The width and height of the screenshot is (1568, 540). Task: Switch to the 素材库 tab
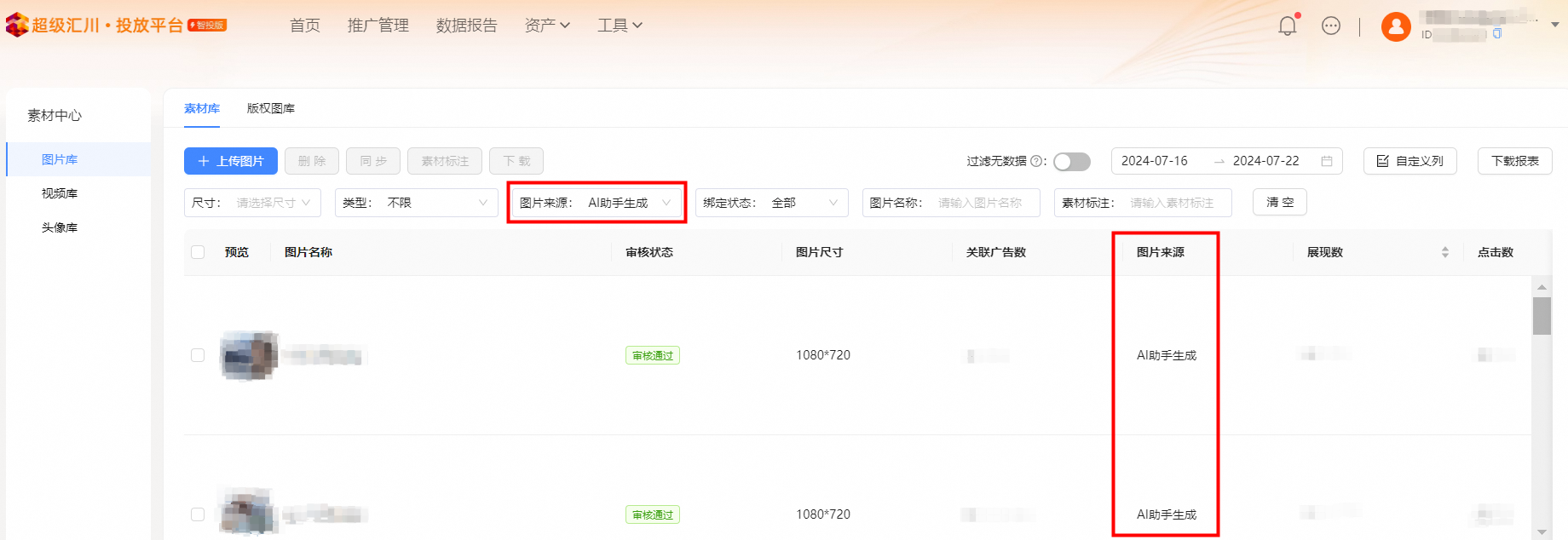click(x=202, y=108)
